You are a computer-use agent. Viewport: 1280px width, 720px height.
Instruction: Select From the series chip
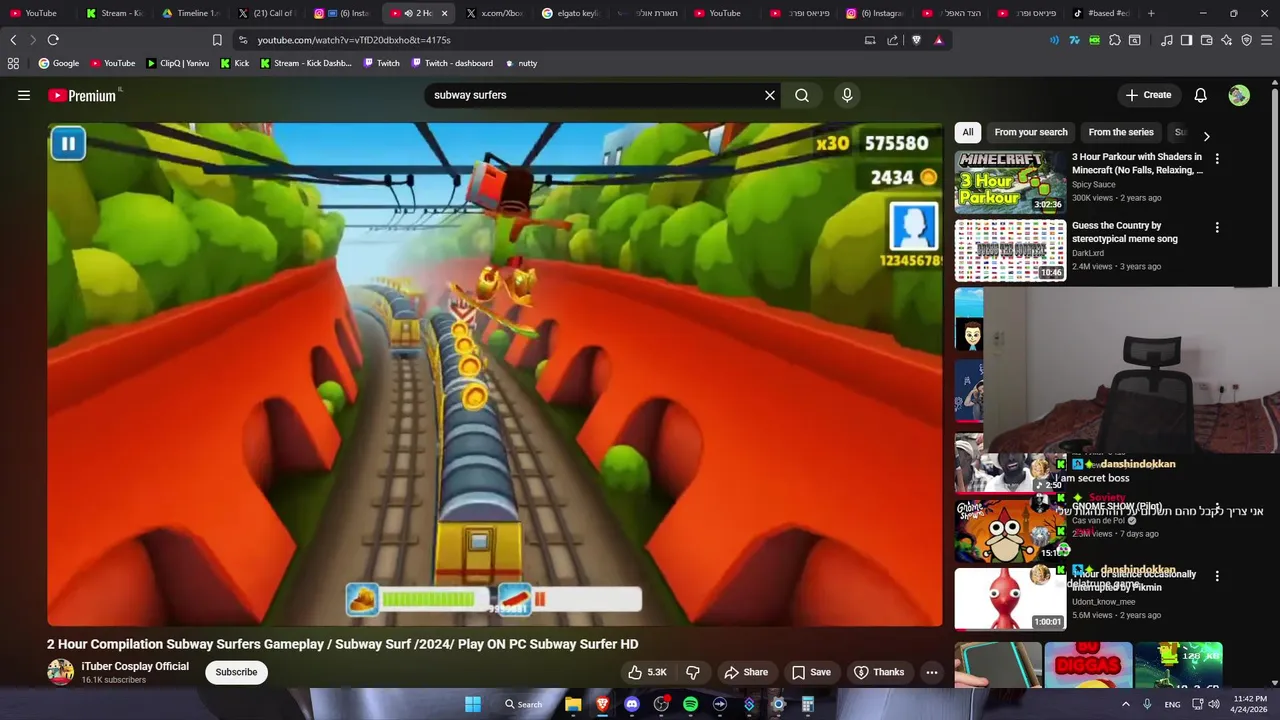[1121, 132]
